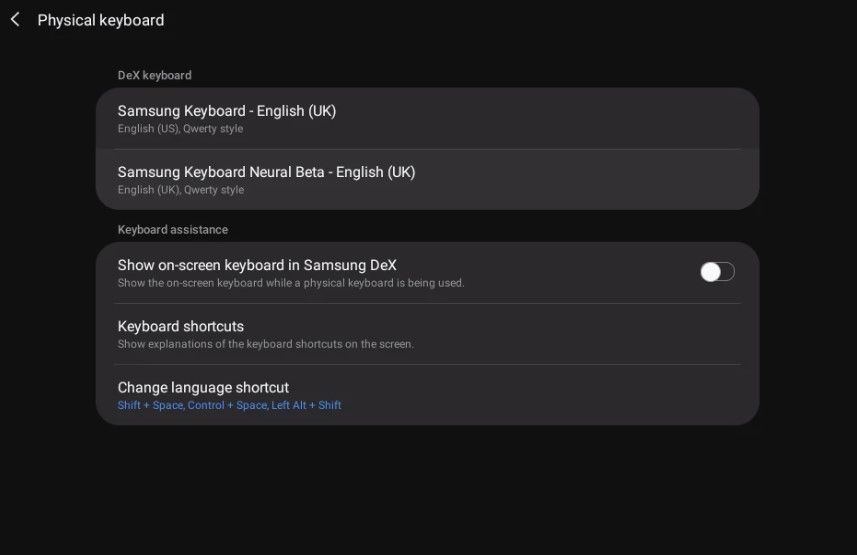Click the Change language shortcut title
This screenshot has width=857, height=555.
pos(203,387)
